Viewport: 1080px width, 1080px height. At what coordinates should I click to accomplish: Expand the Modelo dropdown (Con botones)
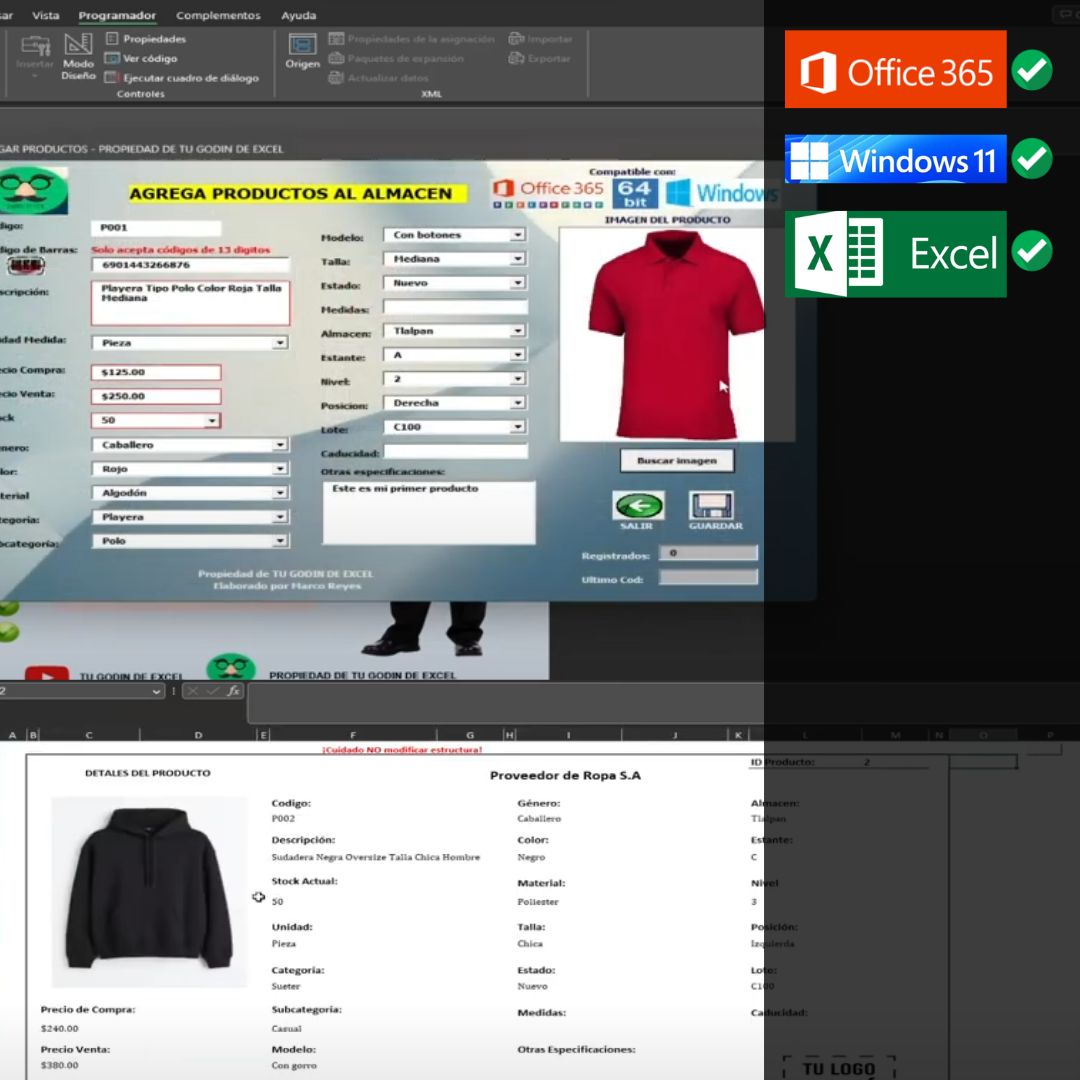click(x=517, y=235)
